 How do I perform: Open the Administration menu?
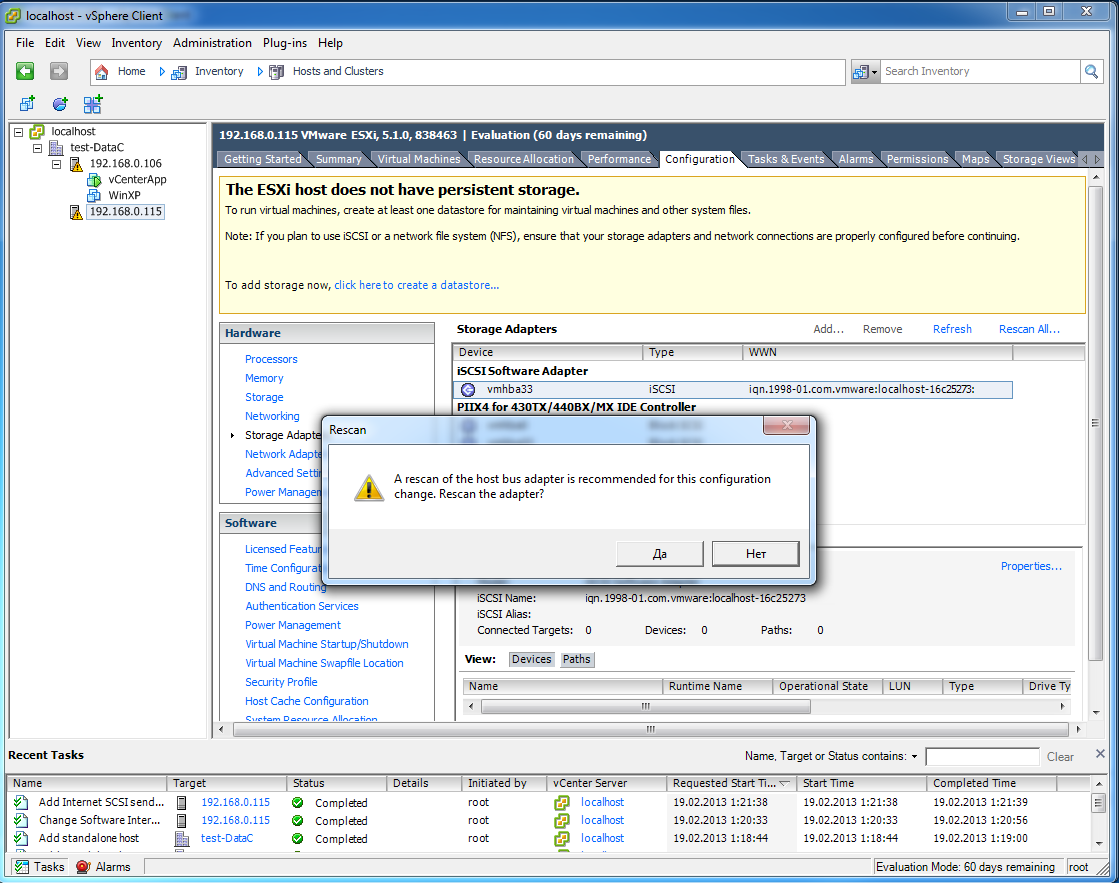tap(212, 43)
